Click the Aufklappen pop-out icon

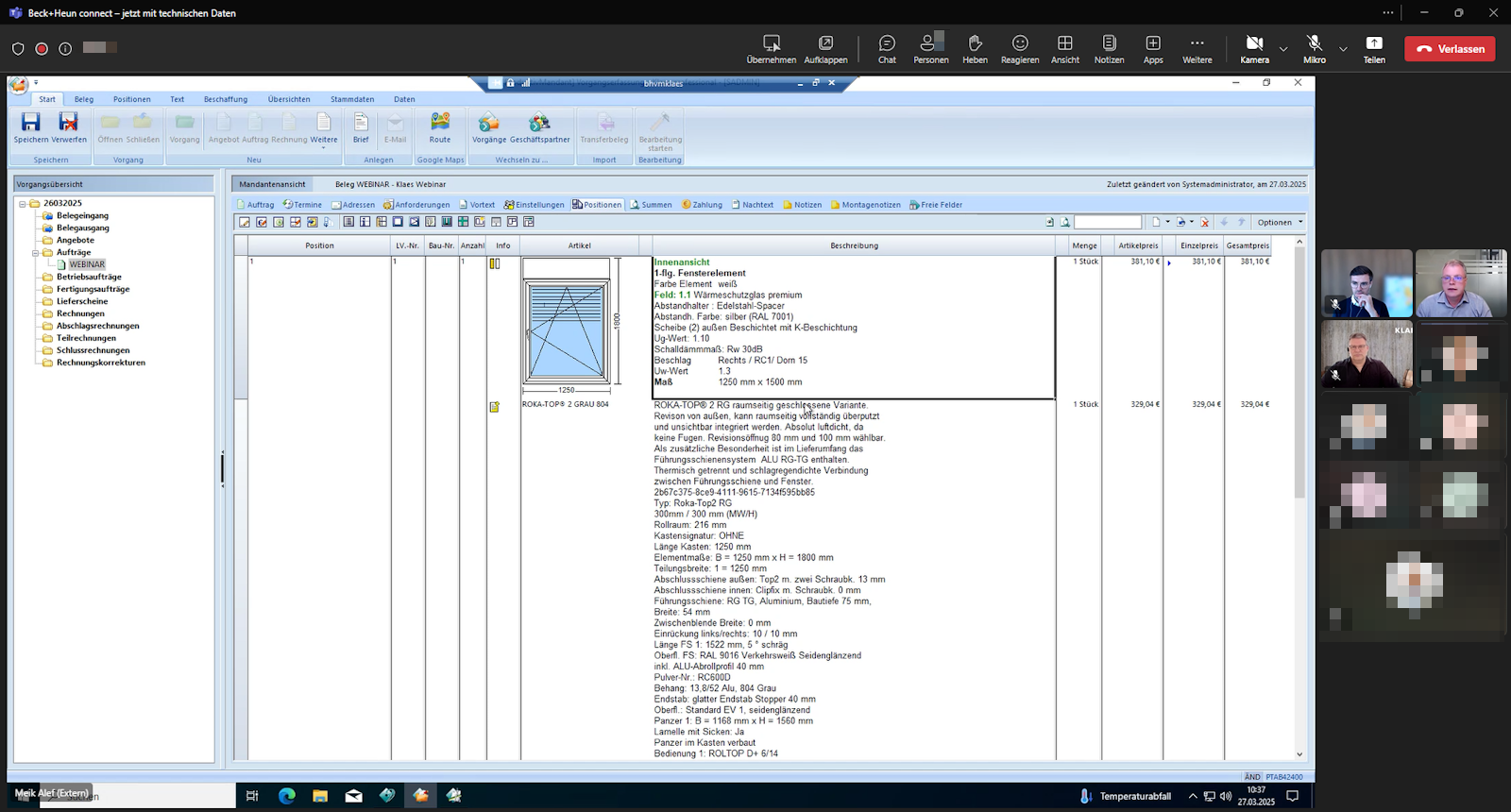825,48
